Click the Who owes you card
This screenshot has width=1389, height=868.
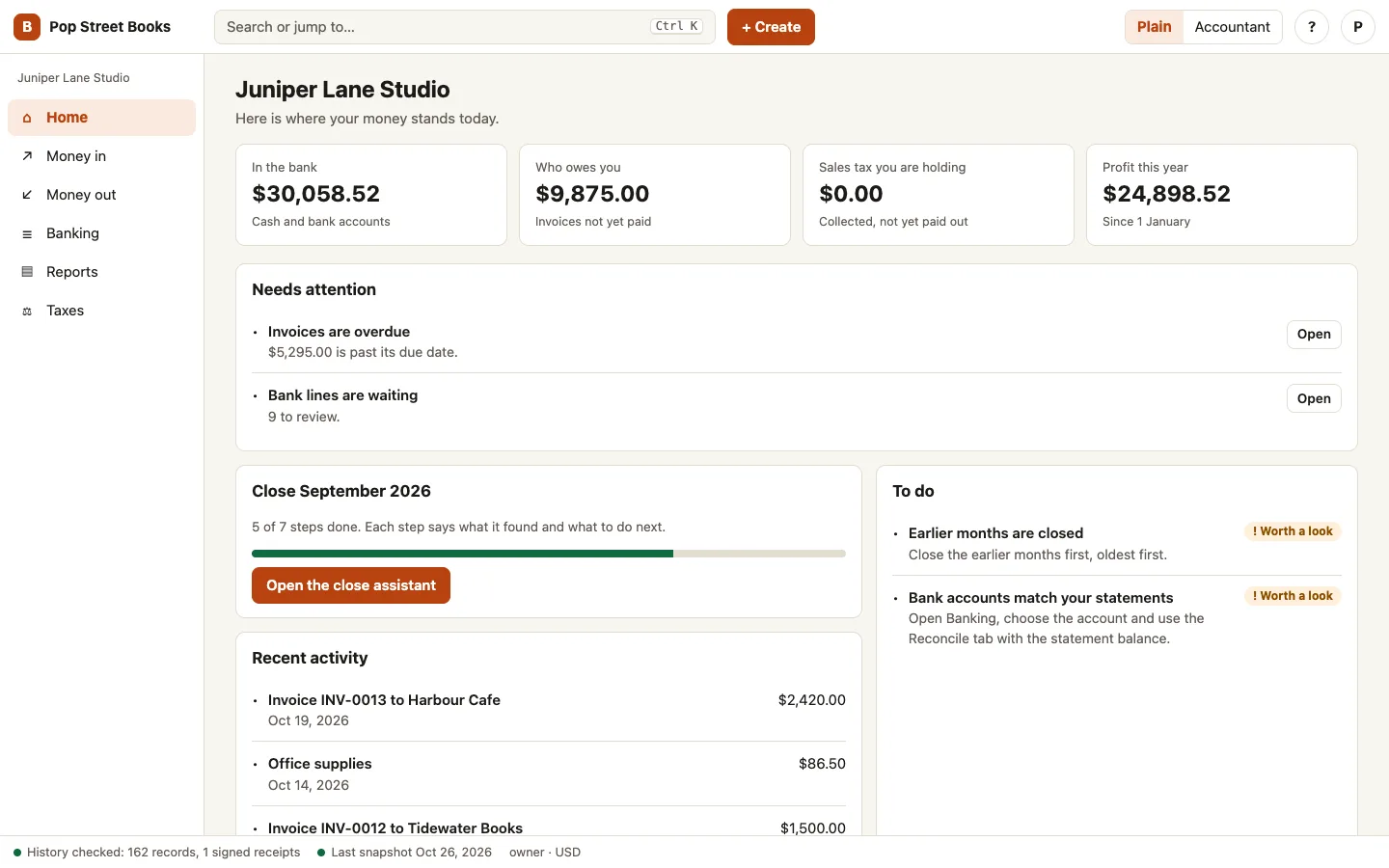pyautogui.click(x=655, y=195)
